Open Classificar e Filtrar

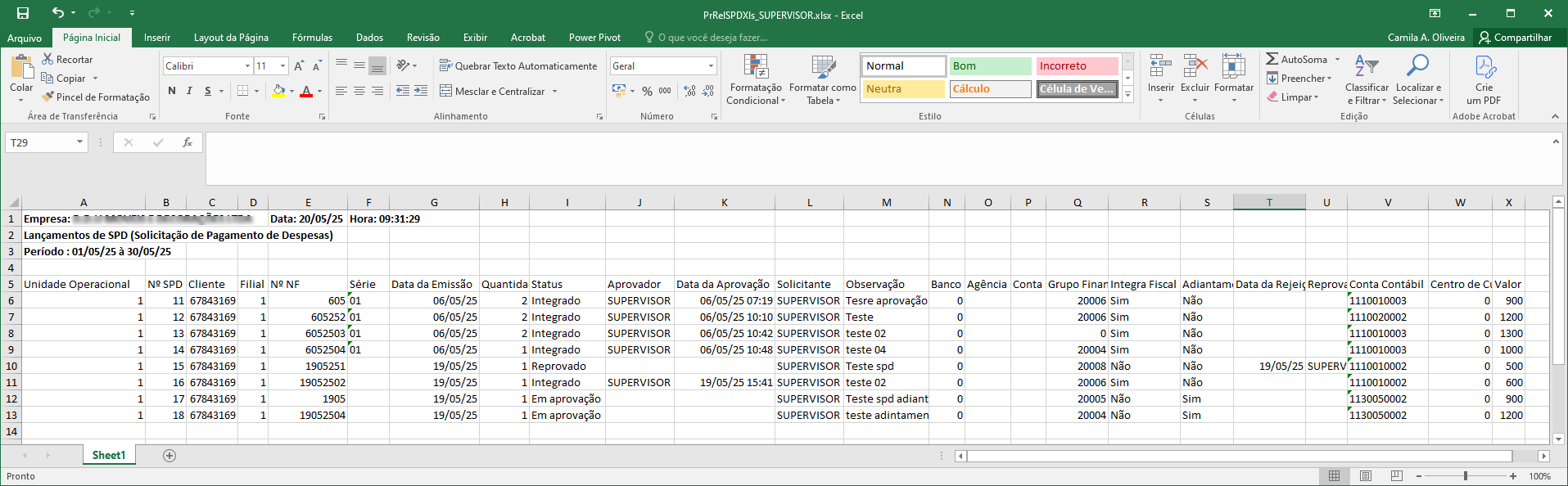1367,79
